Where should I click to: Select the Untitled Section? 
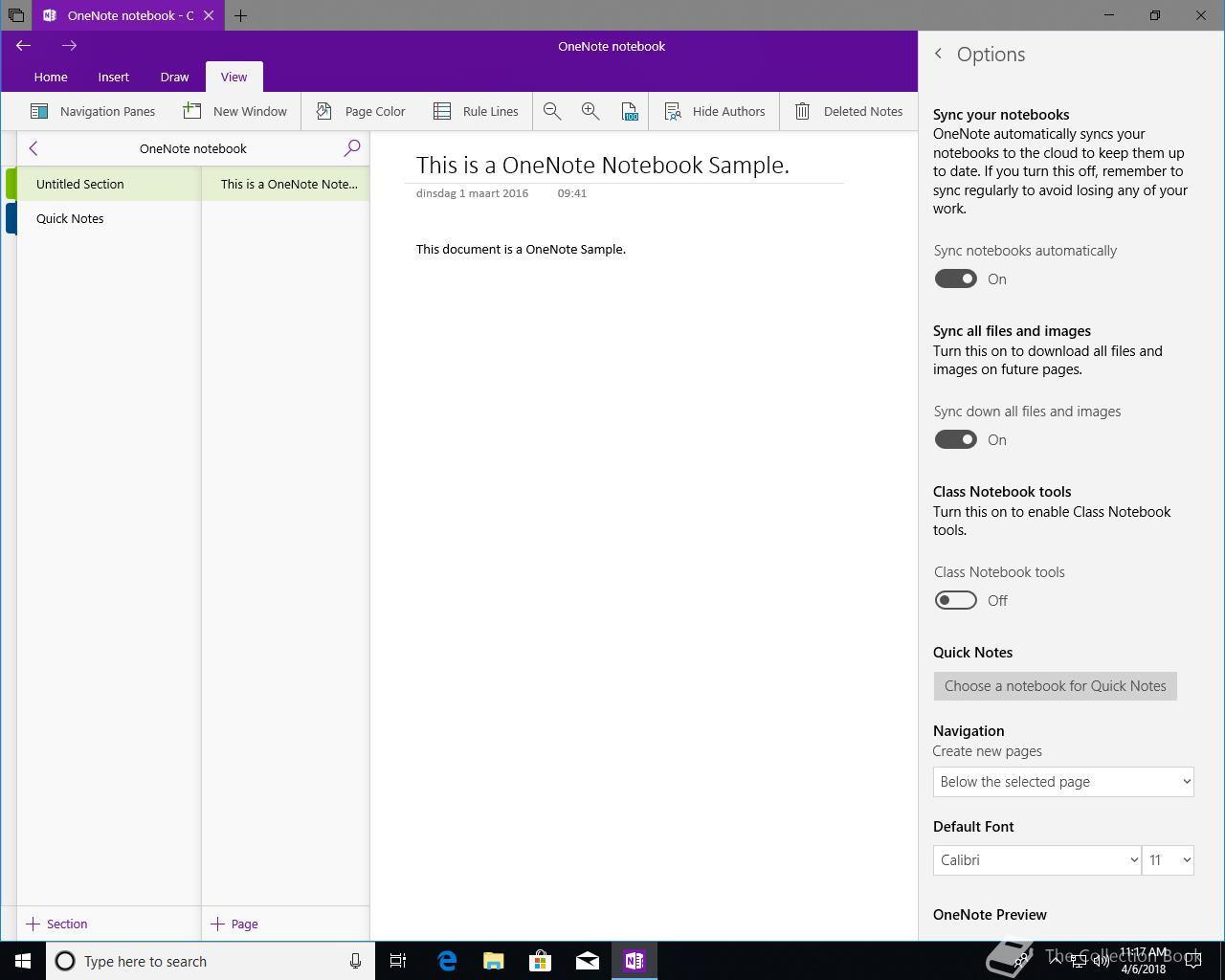click(x=108, y=184)
